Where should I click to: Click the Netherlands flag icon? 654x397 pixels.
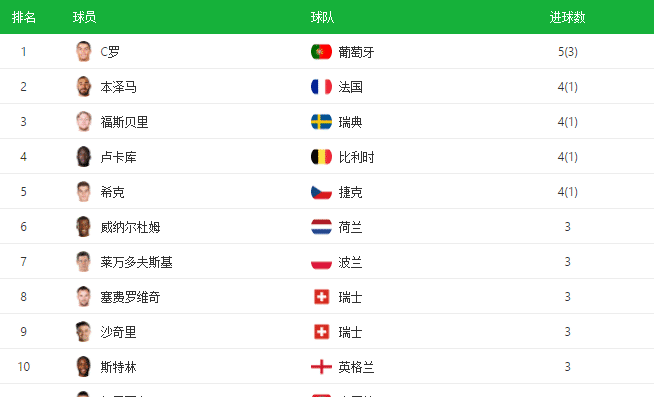pos(321,227)
